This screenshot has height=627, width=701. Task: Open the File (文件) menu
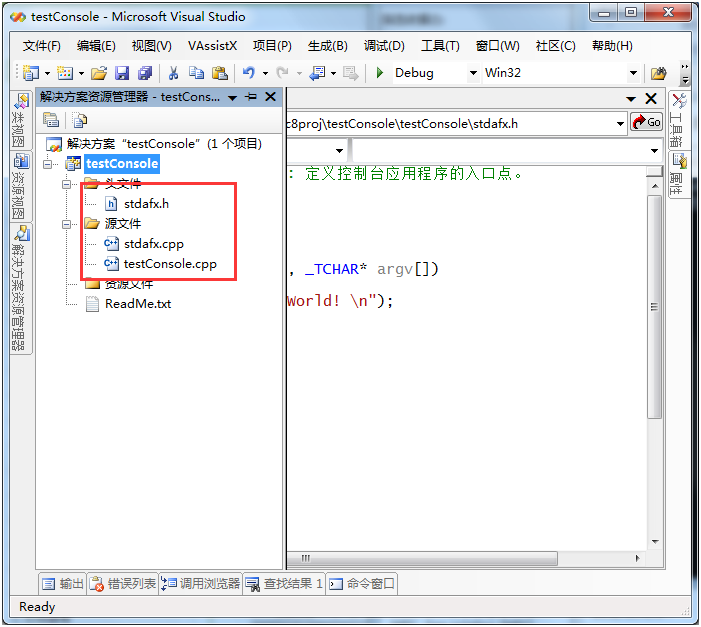pos(42,46)
